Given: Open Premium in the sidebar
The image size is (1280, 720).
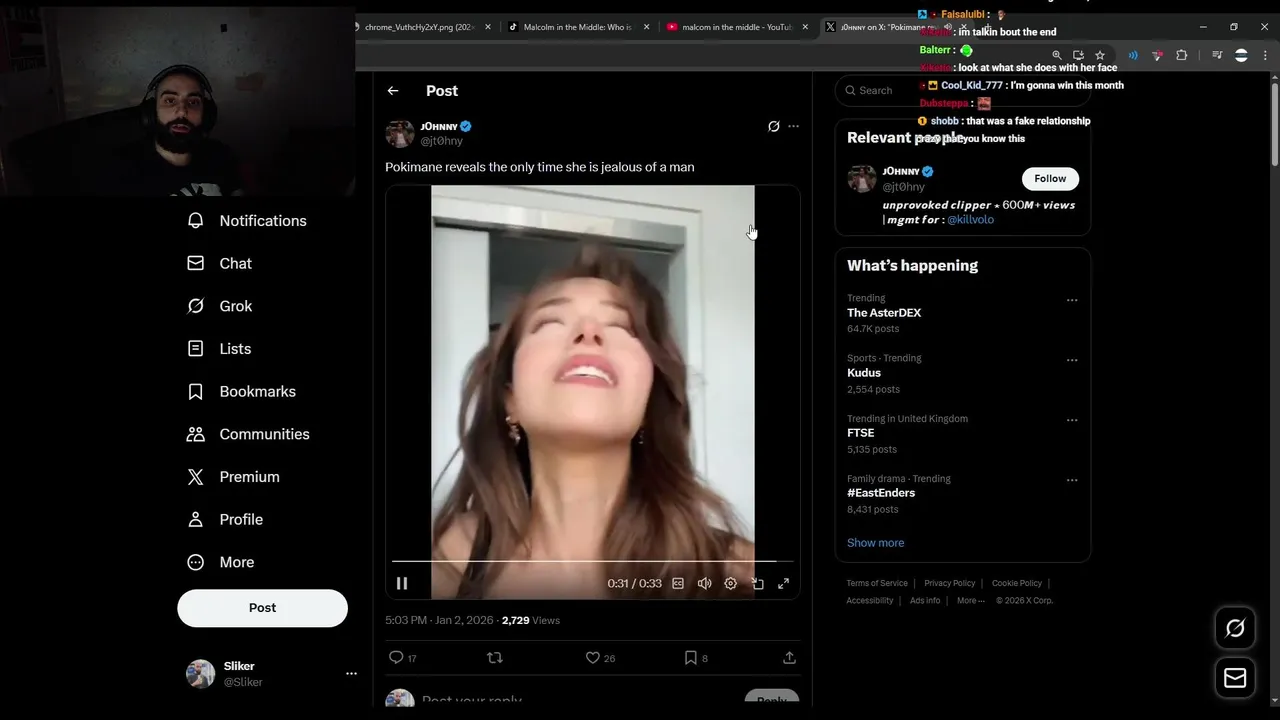Looking at the screenshot, I should 233,477.
